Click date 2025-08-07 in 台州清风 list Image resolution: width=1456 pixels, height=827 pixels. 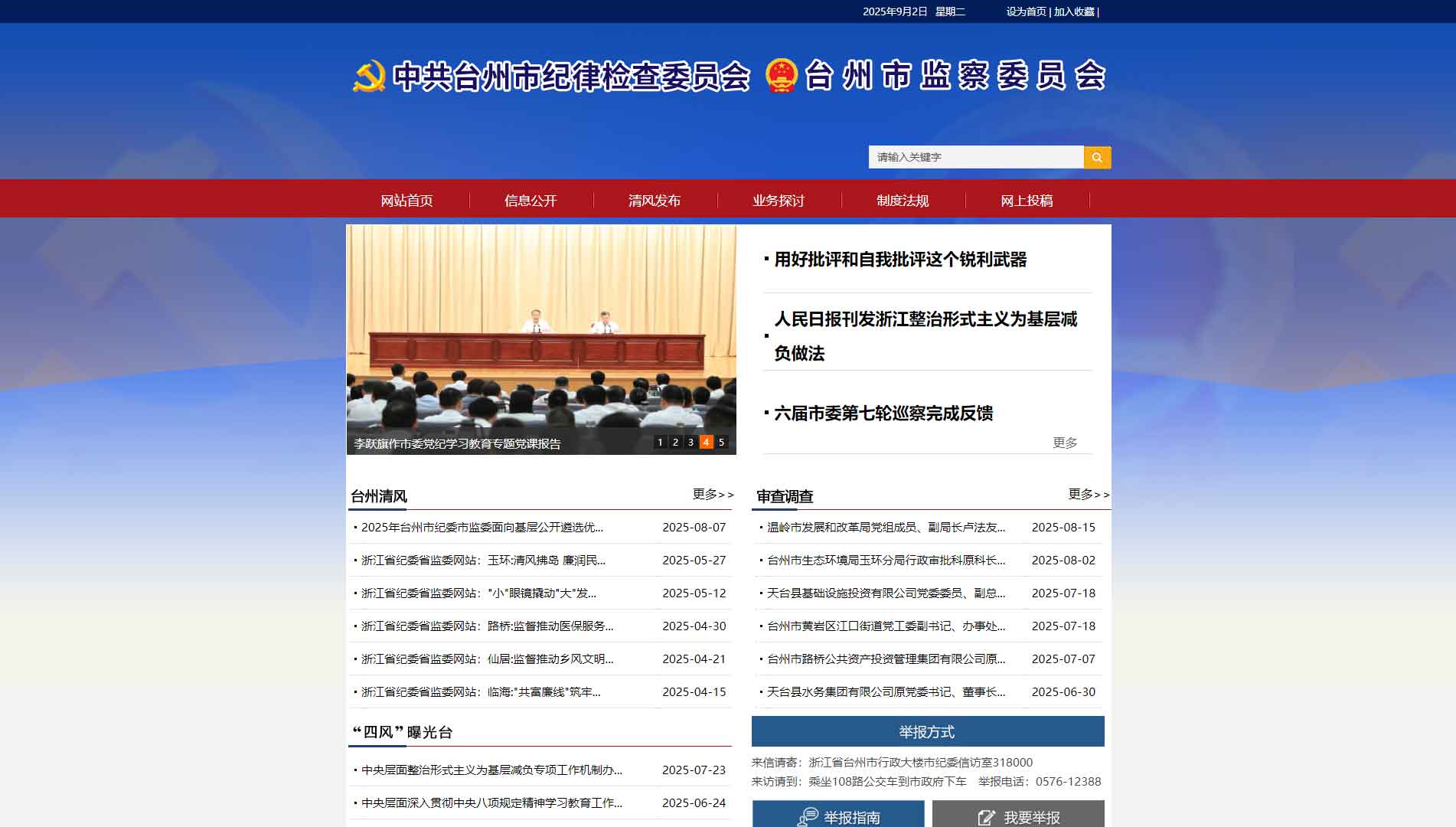coord(694,528)
